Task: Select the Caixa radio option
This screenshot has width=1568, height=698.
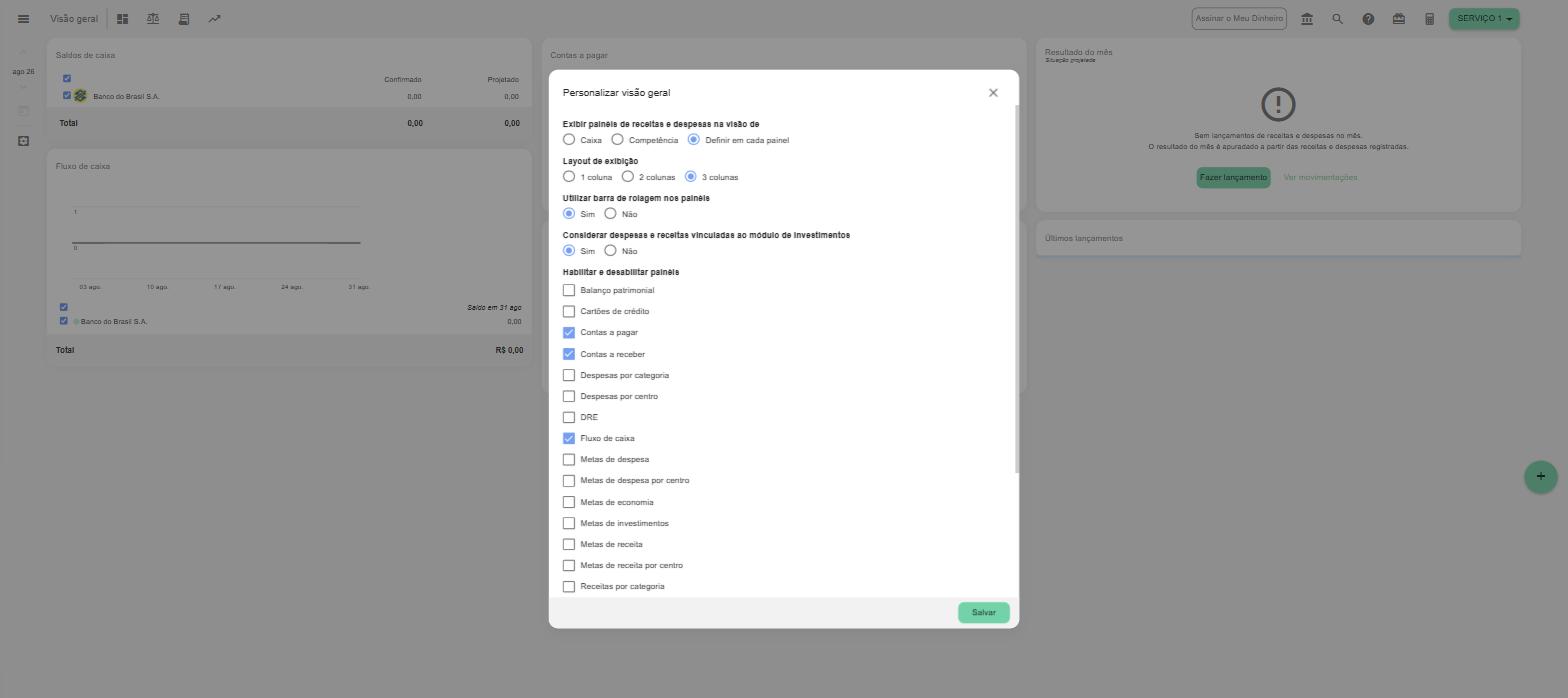Action: click(x=569, y=140)
